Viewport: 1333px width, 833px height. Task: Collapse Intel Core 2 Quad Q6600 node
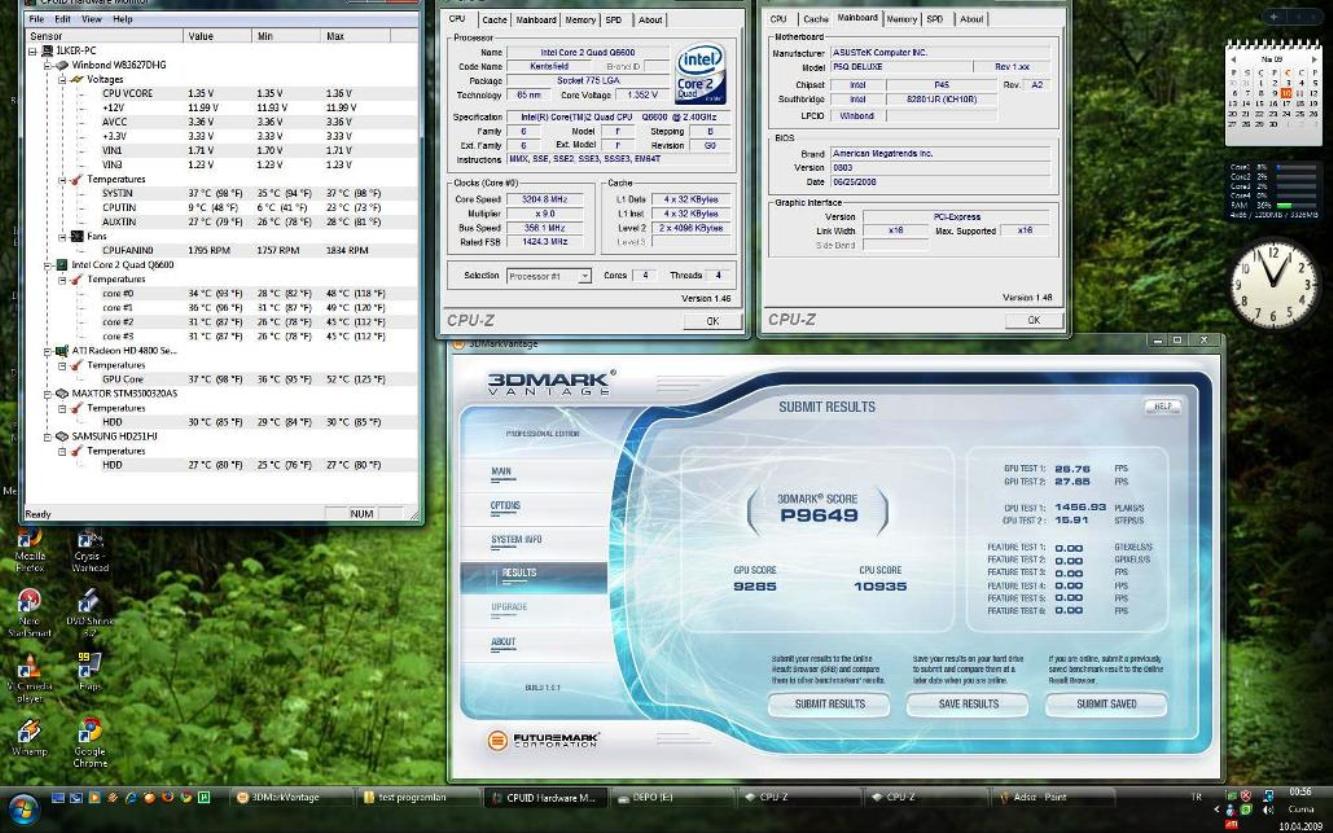click(47, 265)
